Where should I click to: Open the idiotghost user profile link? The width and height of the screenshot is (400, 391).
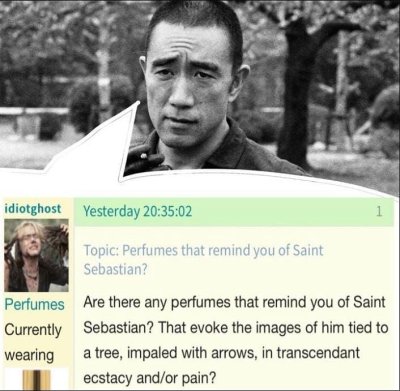[33, 209]
